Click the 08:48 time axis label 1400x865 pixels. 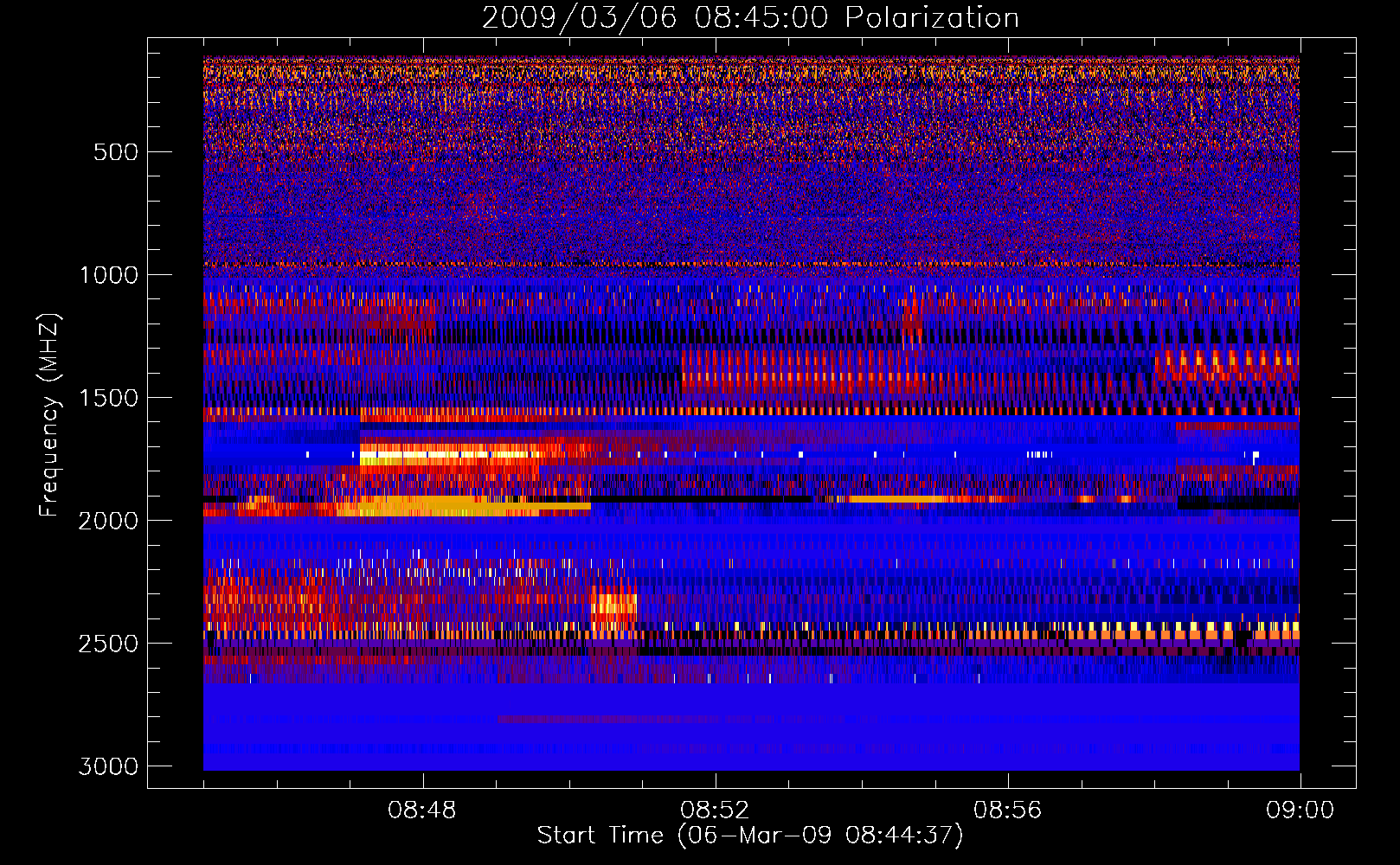(x=422, y=811)
